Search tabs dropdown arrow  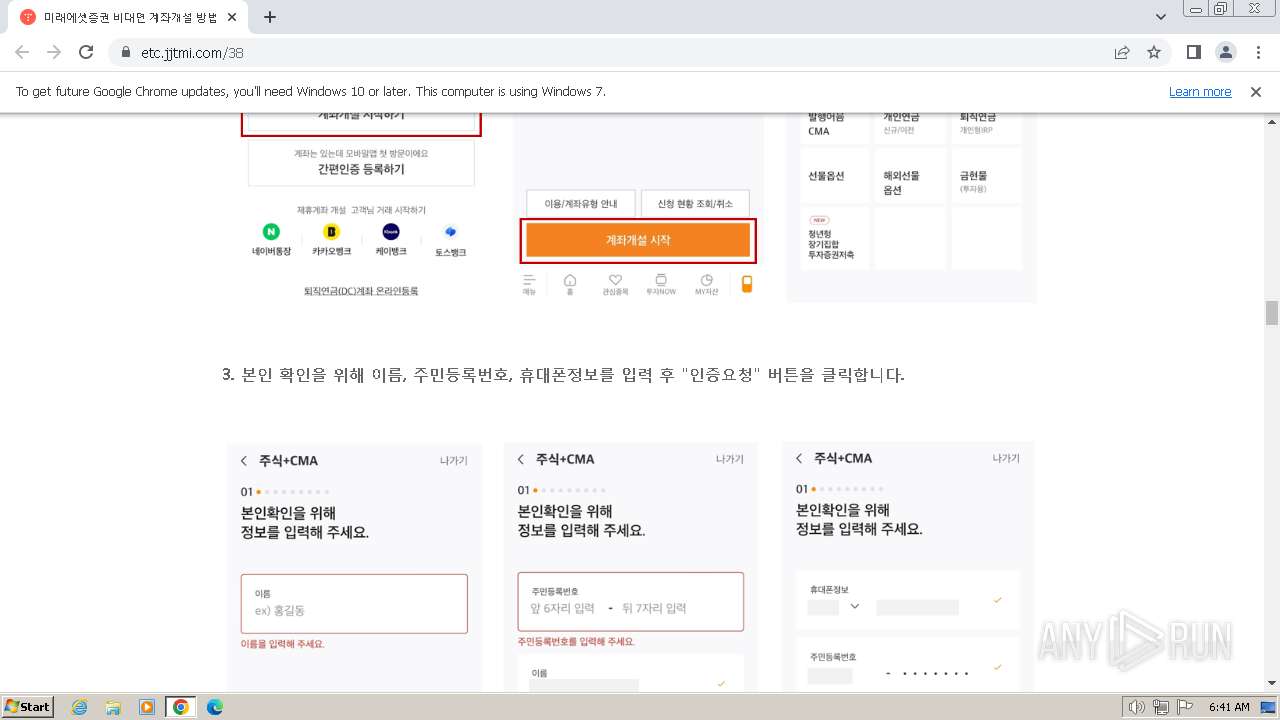[1161, 17]
